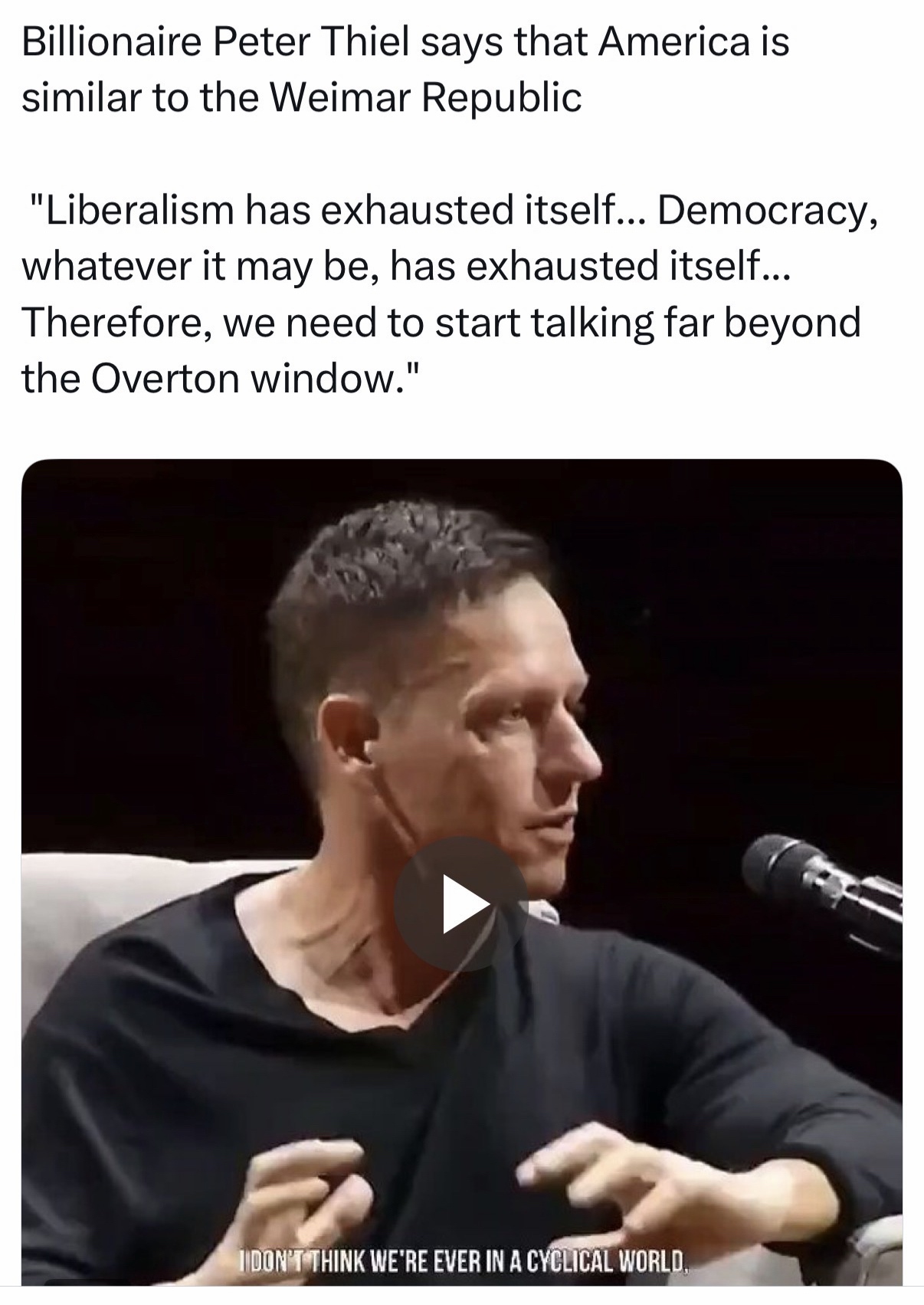Tap the line 'whatever it may be, has exhausted itself'
Screen dimensions: 924x1305
tap(404, 267)
